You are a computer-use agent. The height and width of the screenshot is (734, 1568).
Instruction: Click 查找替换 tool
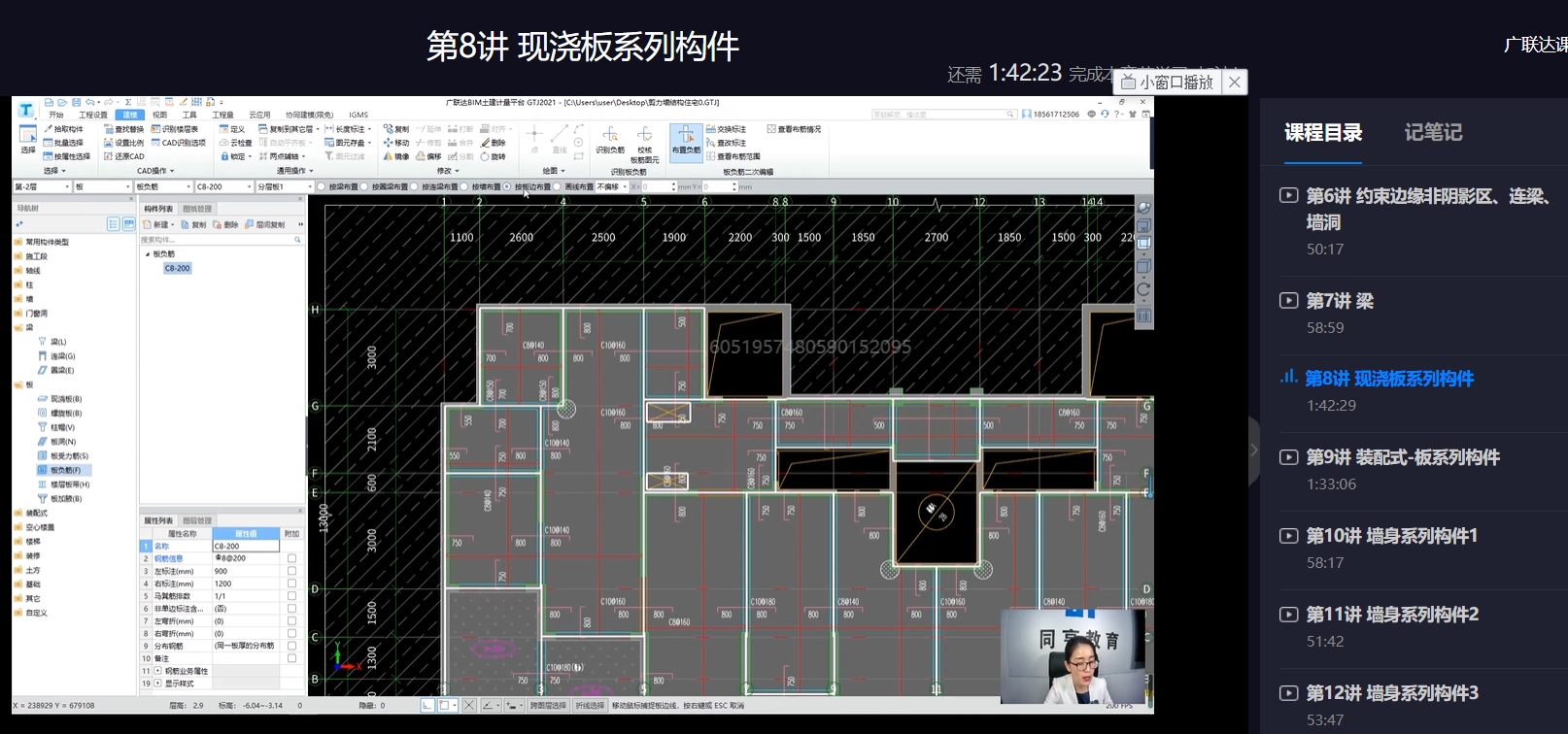(124, 129)
